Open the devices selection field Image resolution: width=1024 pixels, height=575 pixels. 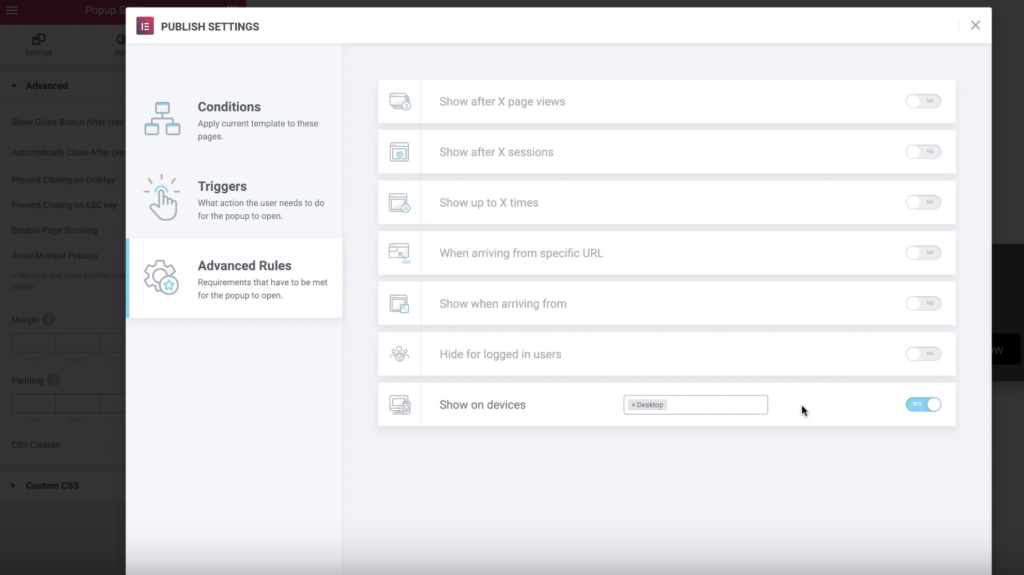[715, 405]
